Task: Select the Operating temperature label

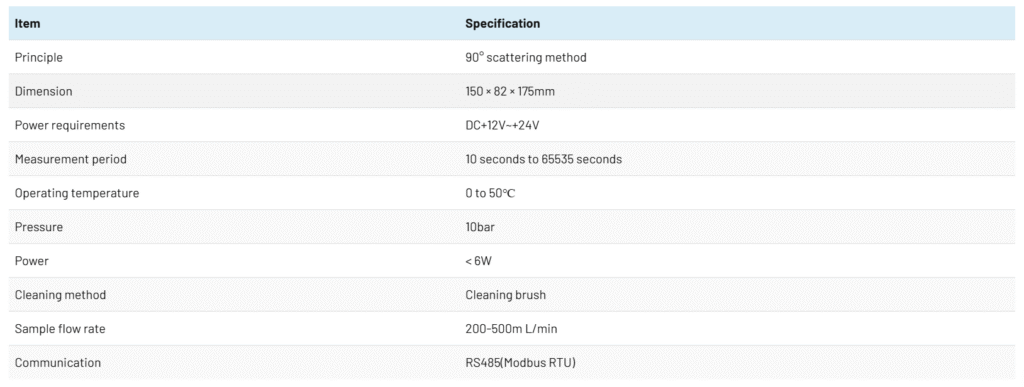Action: pos(76,193)
